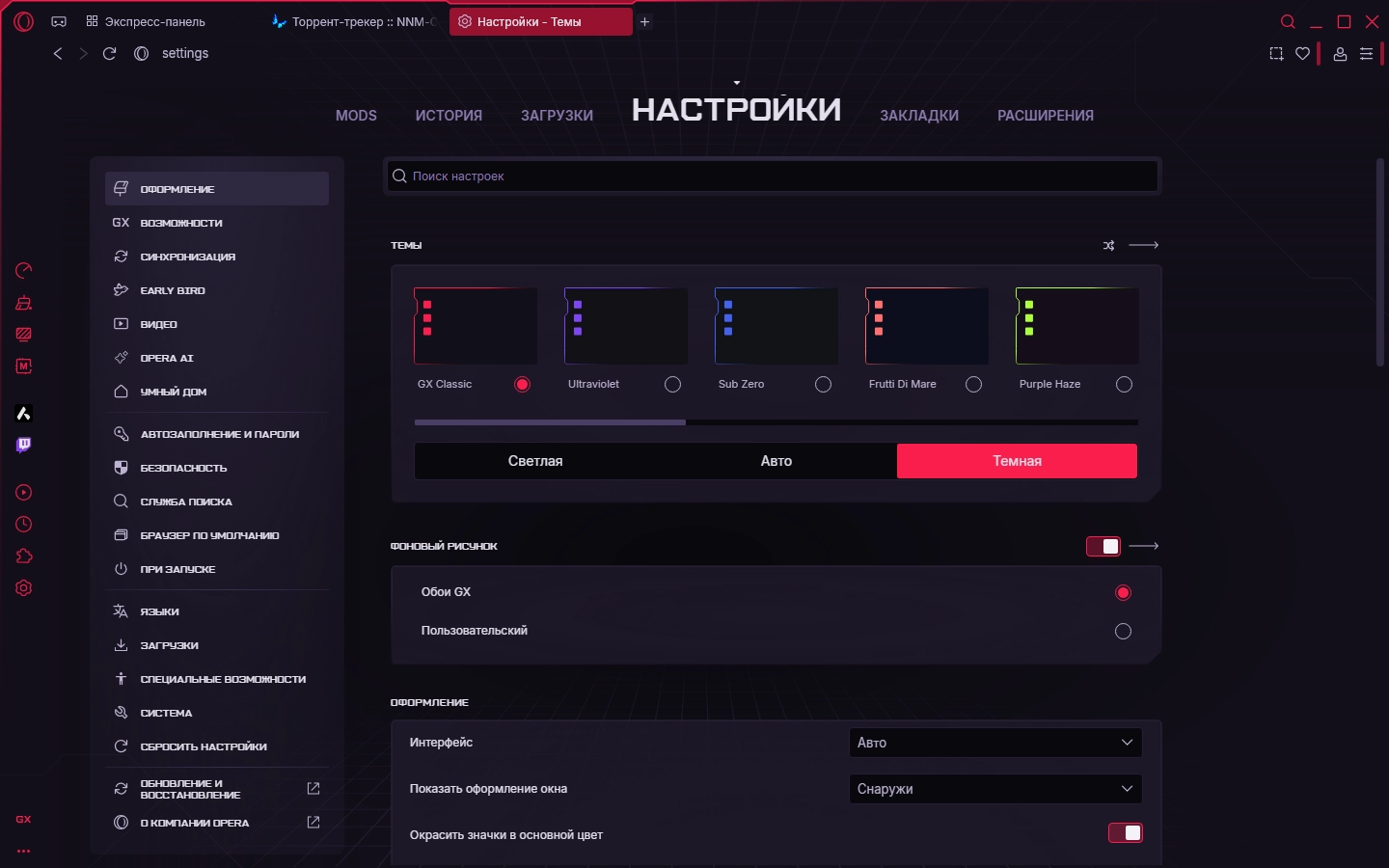Switch to the ЗАКЛАДКИ tab
The height and width of the screenshot is (868, 1389).
tap(919, 116)
